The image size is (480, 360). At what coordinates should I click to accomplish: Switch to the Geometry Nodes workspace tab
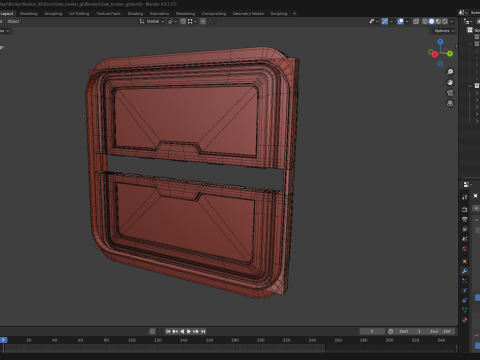pyautogui.click(x=248, y=14)
